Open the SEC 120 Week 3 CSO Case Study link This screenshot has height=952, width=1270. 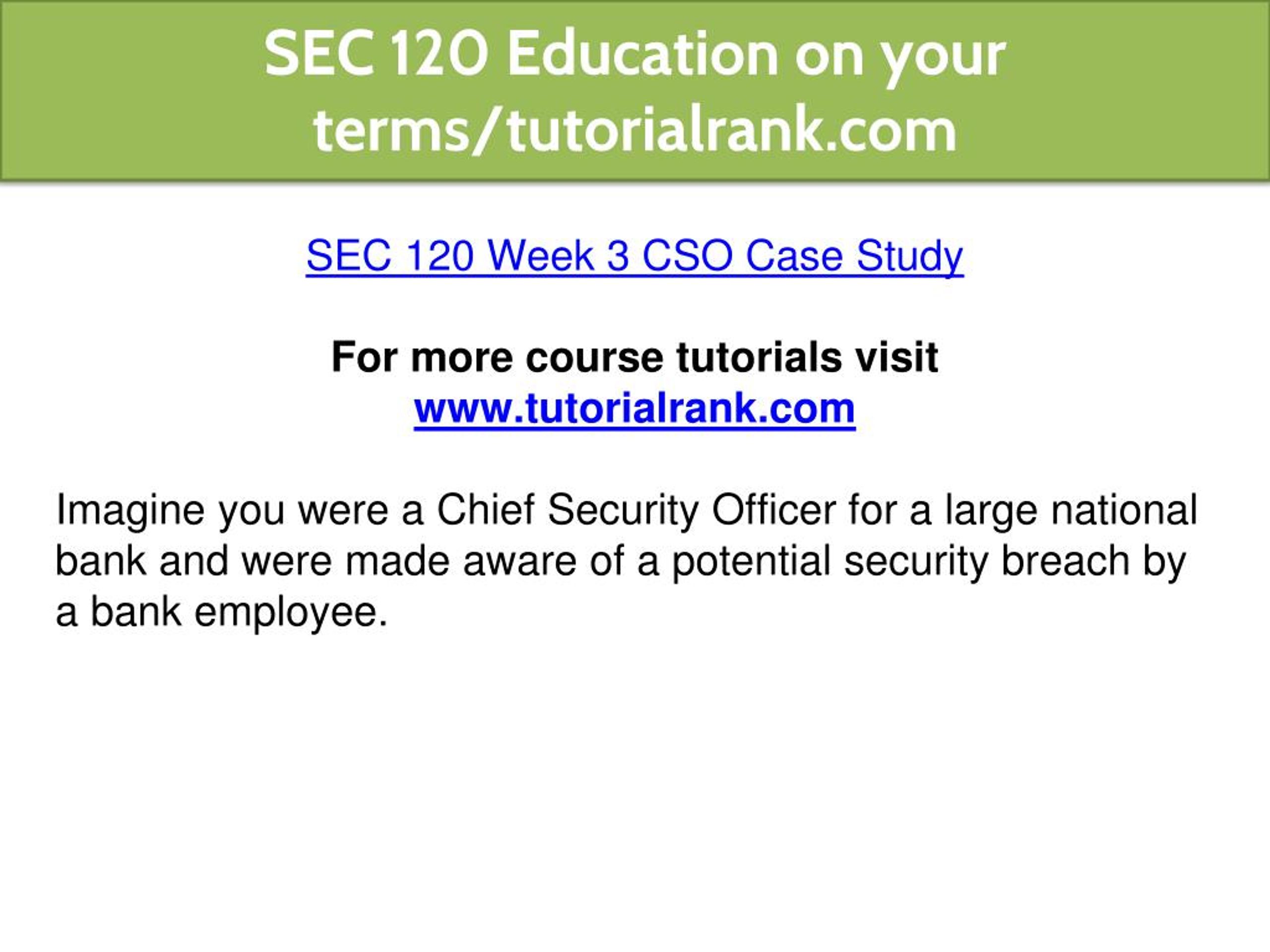click(x=635, y=256)
